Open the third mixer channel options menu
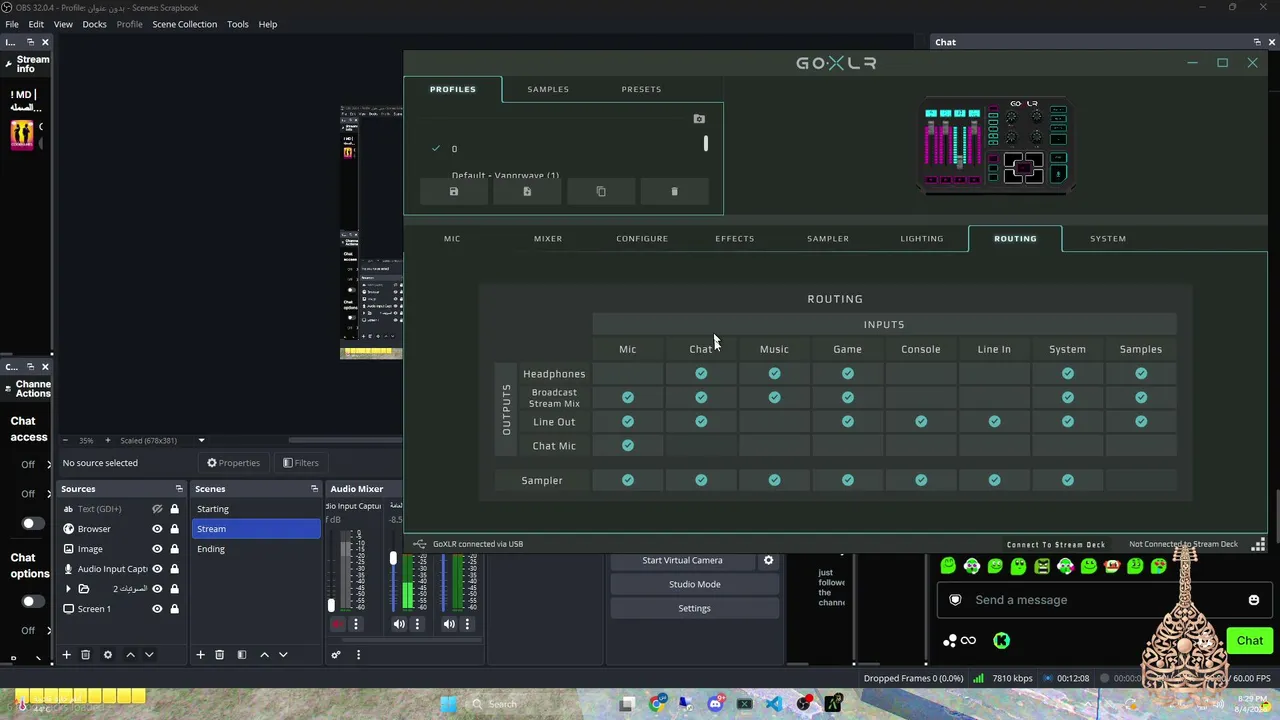 [466, 625]
